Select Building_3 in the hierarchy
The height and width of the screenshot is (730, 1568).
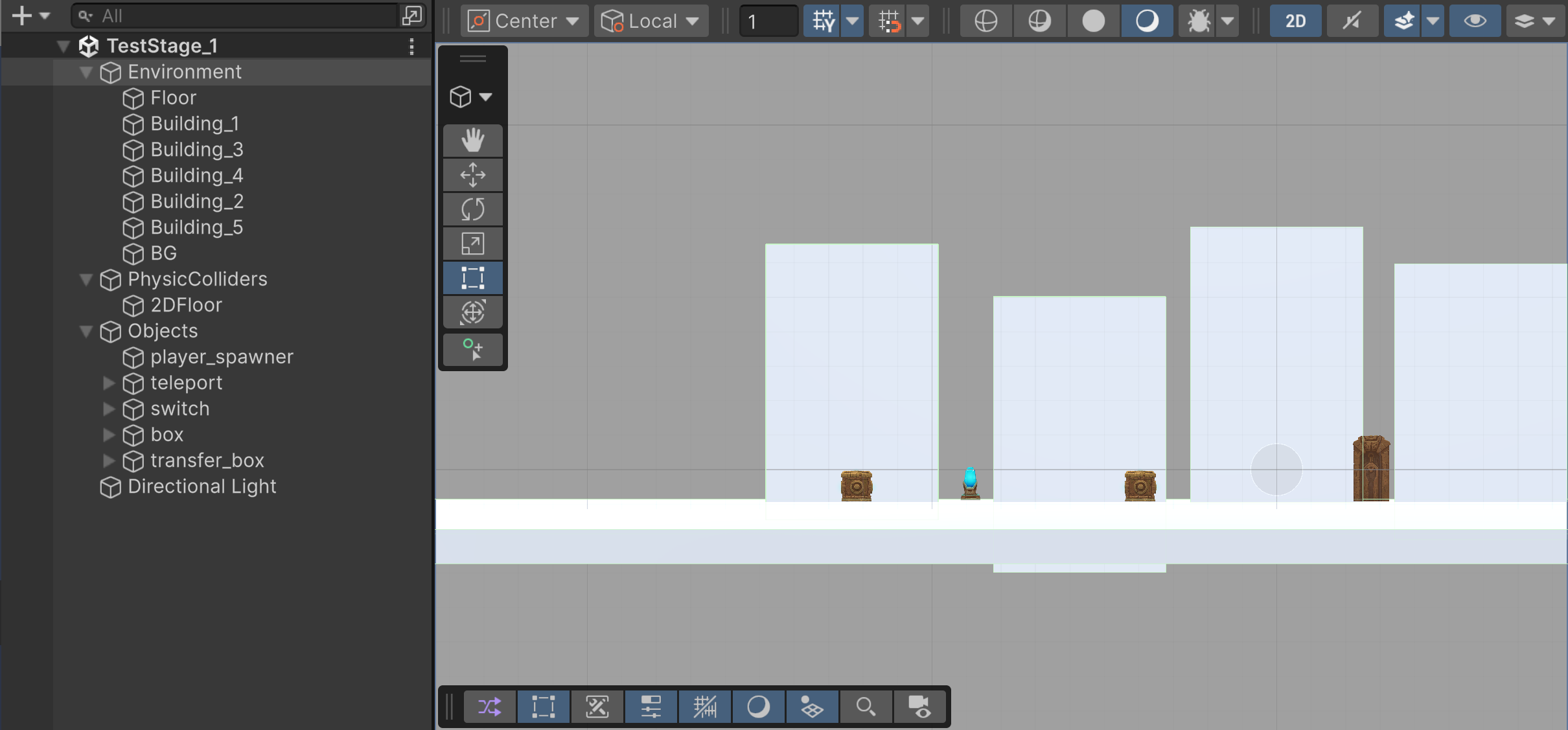[217, 150]
